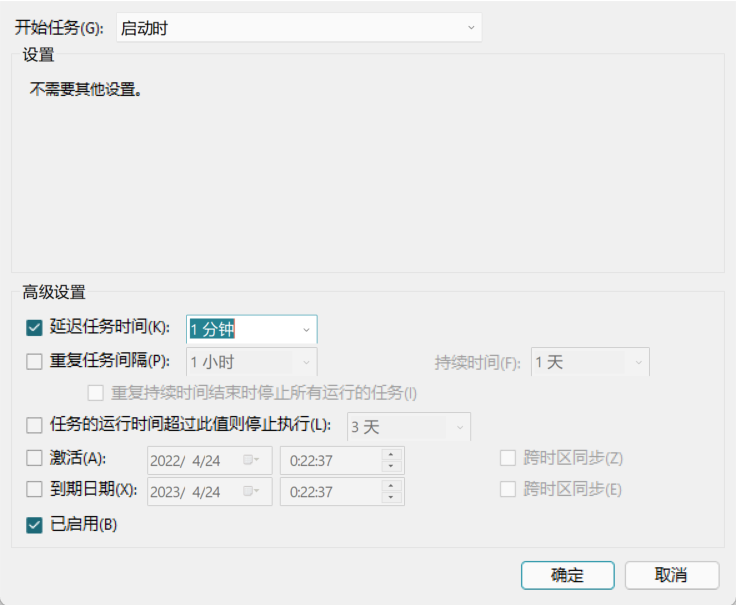Increase expiry time with up spinner
Image resolution: width=736 pixels, height=605 pixels.
(391, 486)
